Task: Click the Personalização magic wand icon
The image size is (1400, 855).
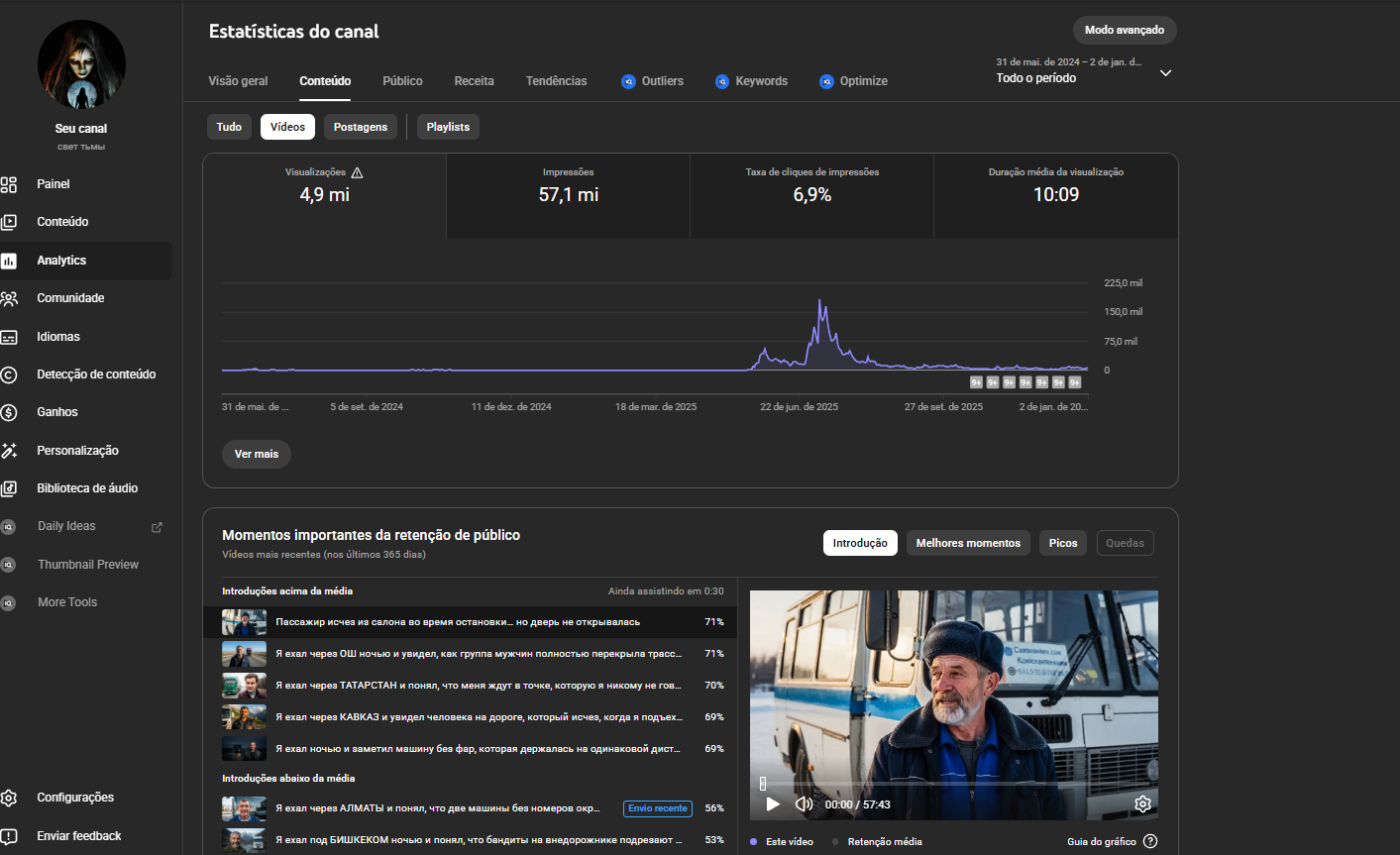Action: point(9,451)
